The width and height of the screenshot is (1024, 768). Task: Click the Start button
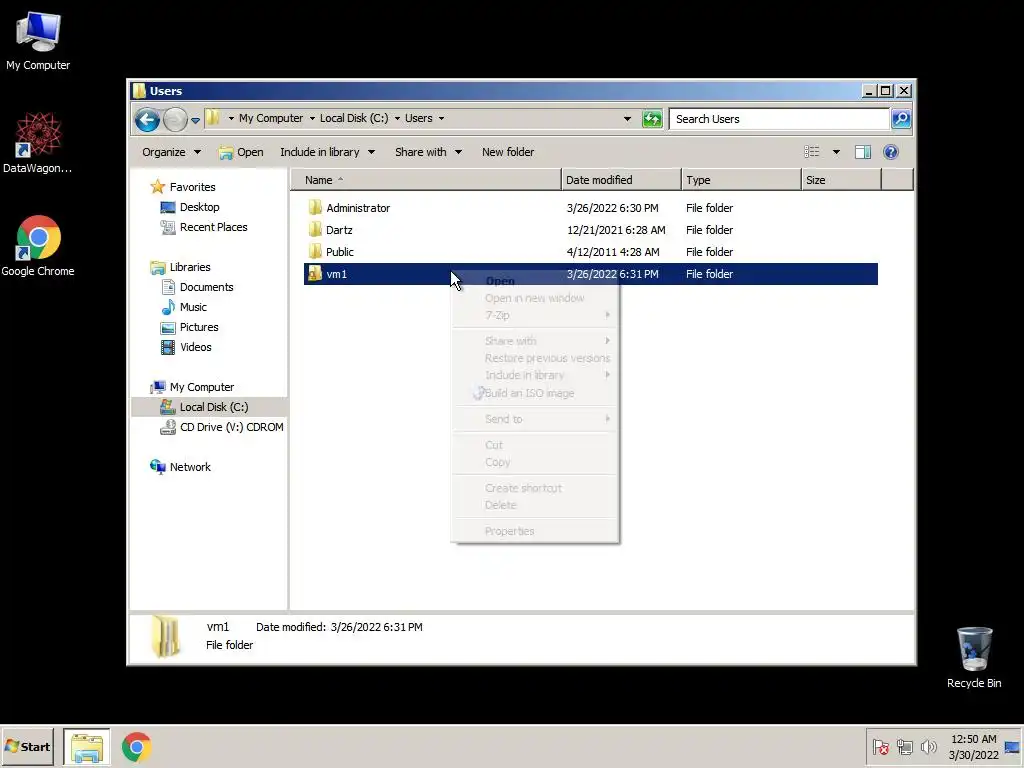click(x=27, y=746)
